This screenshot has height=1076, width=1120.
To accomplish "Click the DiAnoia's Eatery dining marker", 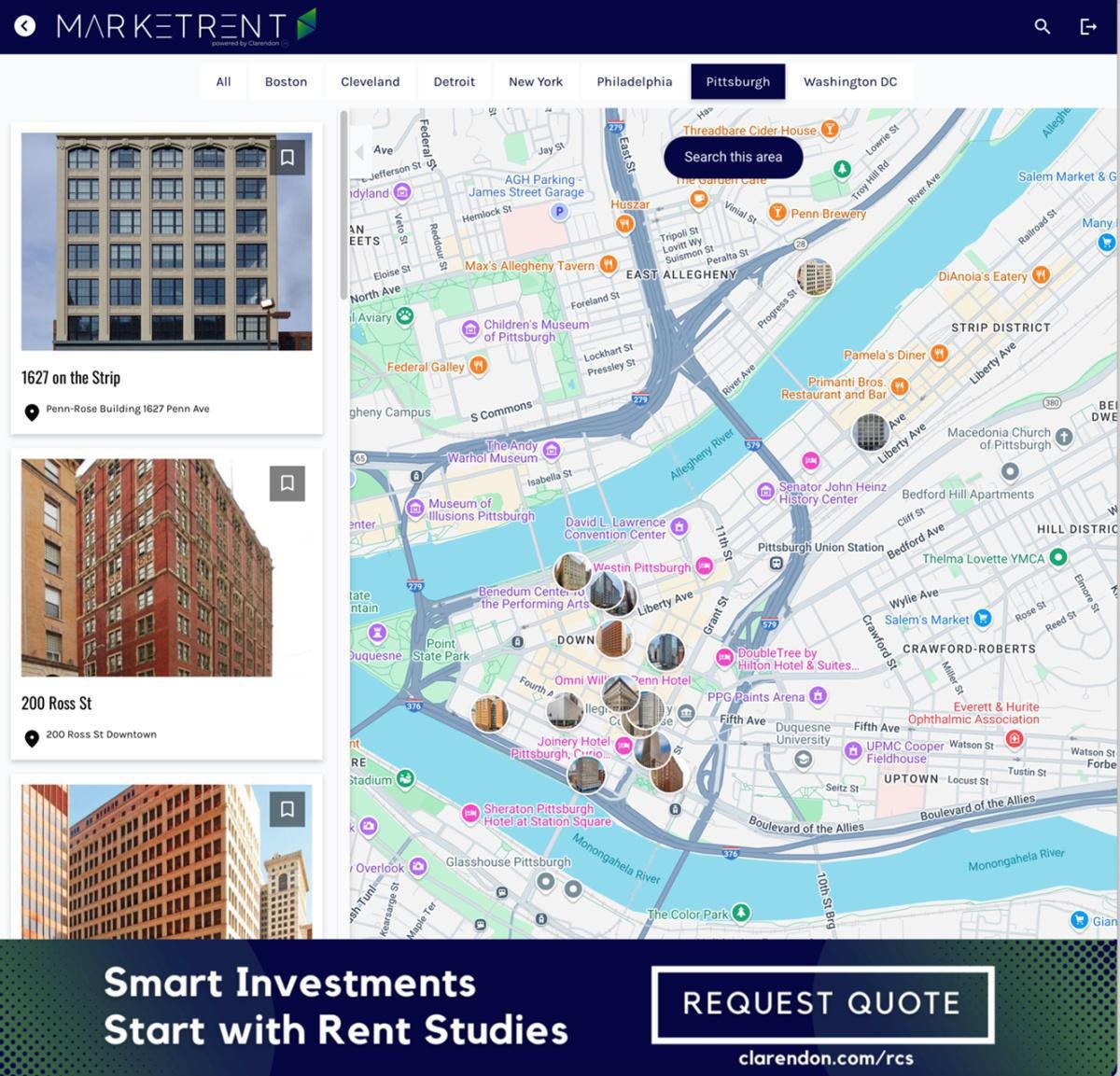I will click(1040, 276).
